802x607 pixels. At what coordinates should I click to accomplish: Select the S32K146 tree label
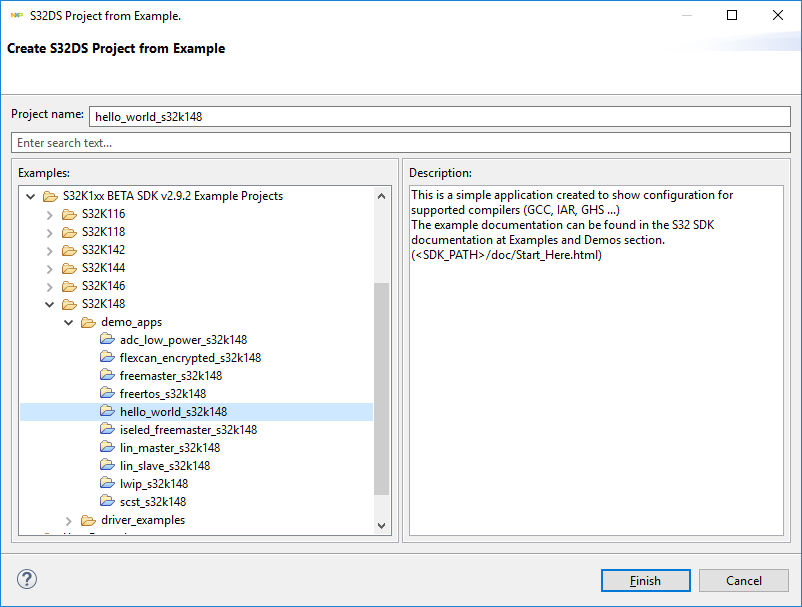[x=103, y=286]
